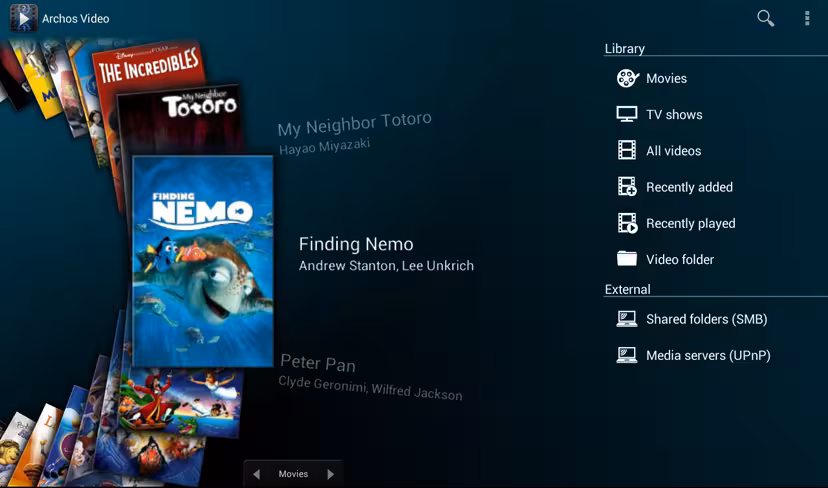Click the 'Hayao Miyazaki' director text
The width and height of the screenshot is (828, 488).
click(324, 146)
